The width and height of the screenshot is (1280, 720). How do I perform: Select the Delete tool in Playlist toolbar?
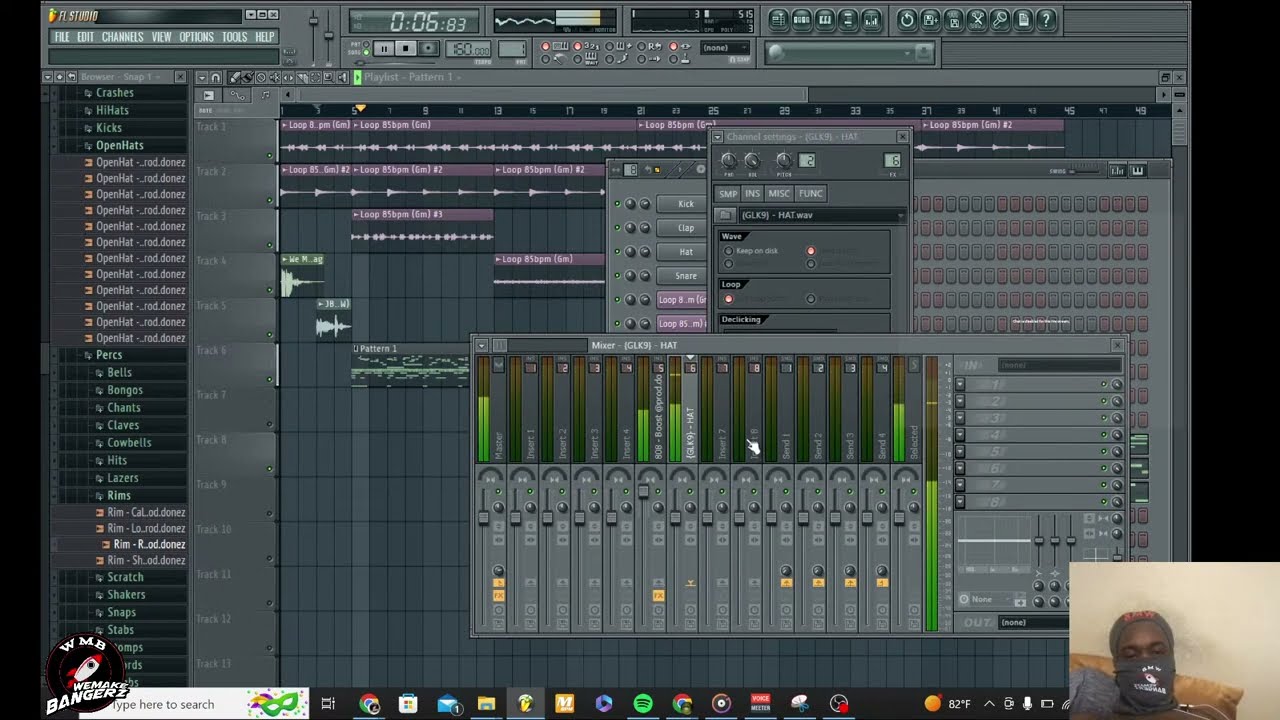click(261, 78)
